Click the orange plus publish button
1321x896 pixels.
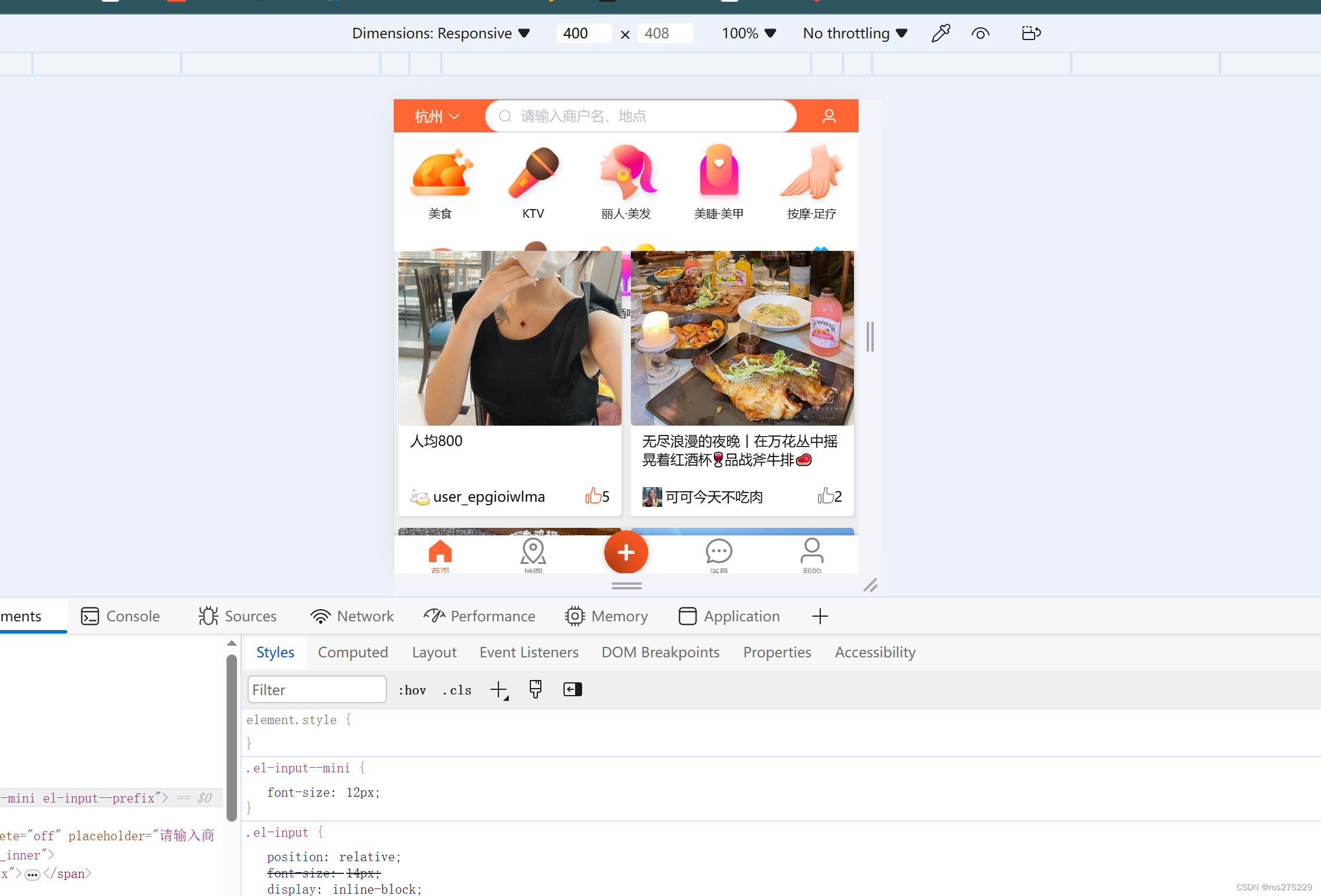626,552
